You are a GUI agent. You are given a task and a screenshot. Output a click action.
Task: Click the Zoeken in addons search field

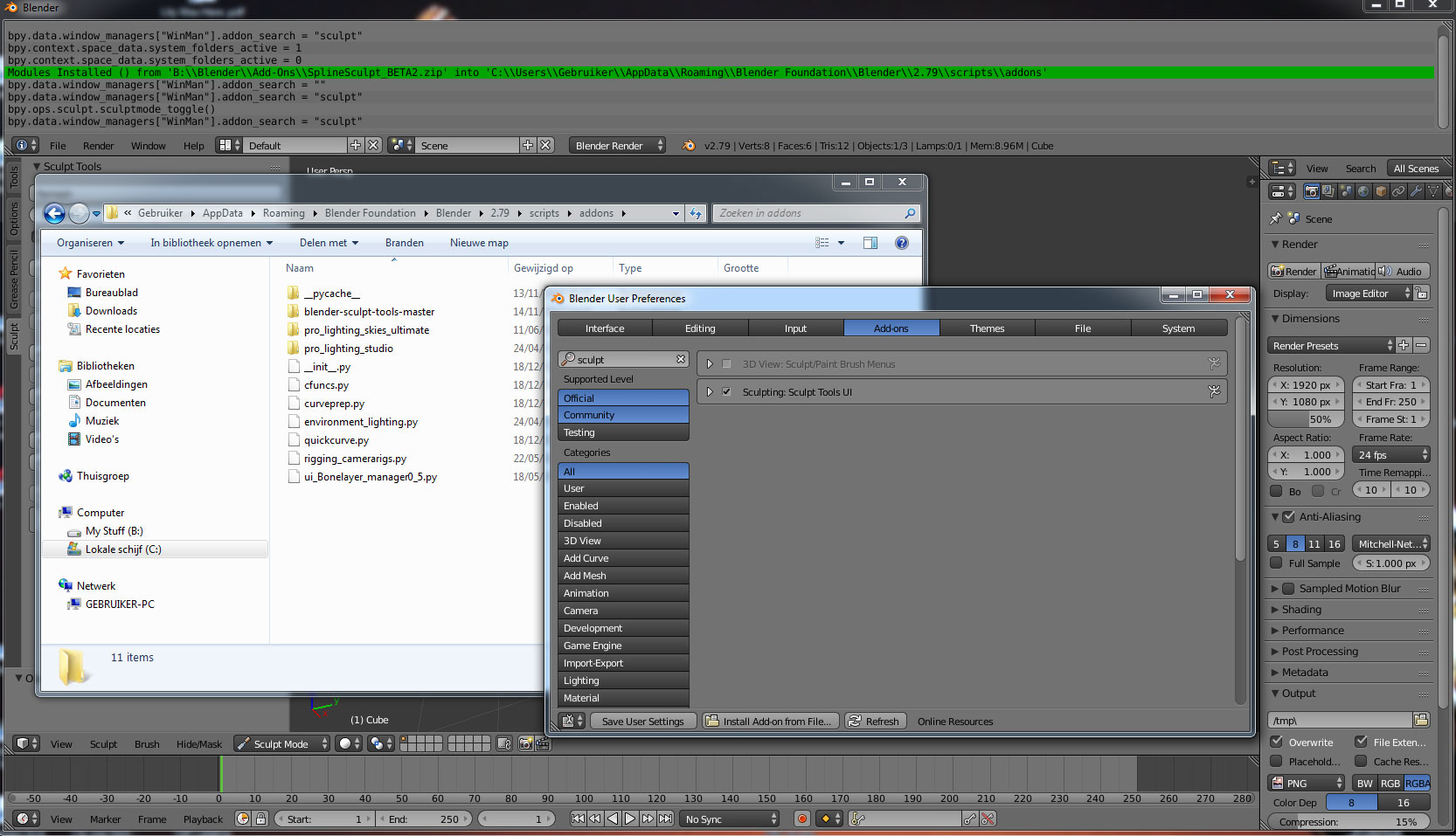817,213
